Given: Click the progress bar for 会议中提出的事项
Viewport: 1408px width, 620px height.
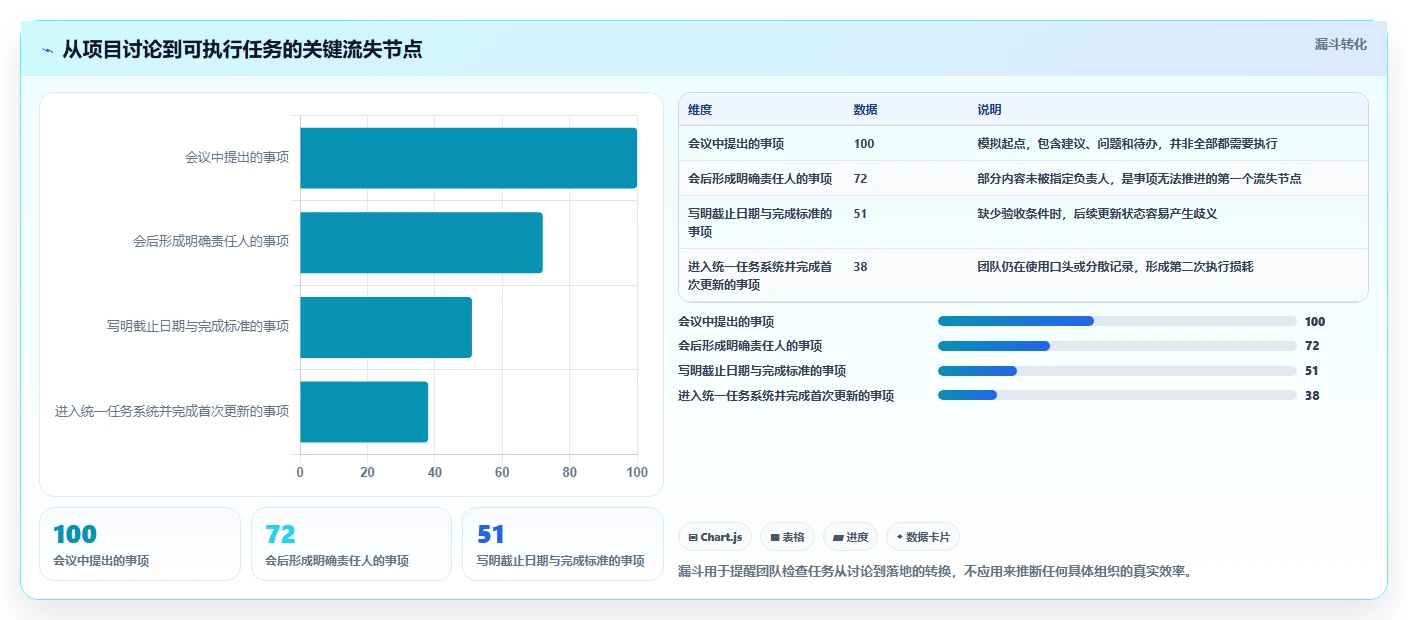Looking at the screenshot, I should (x=1117, y=321).
